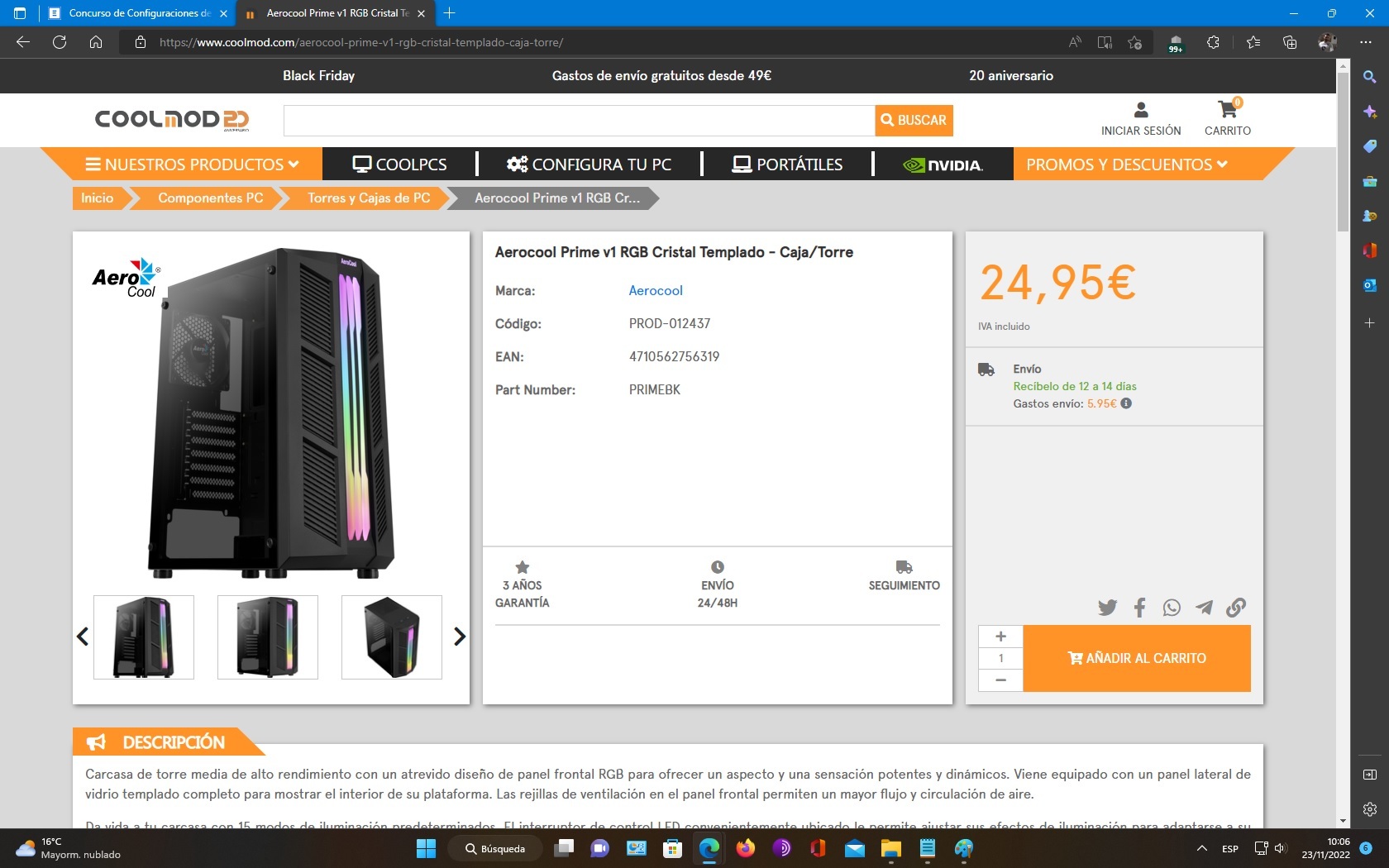This screenshot has height=868, width=1389.
Task: Share product via WhatsApp icon
Action: [1172, 608]
